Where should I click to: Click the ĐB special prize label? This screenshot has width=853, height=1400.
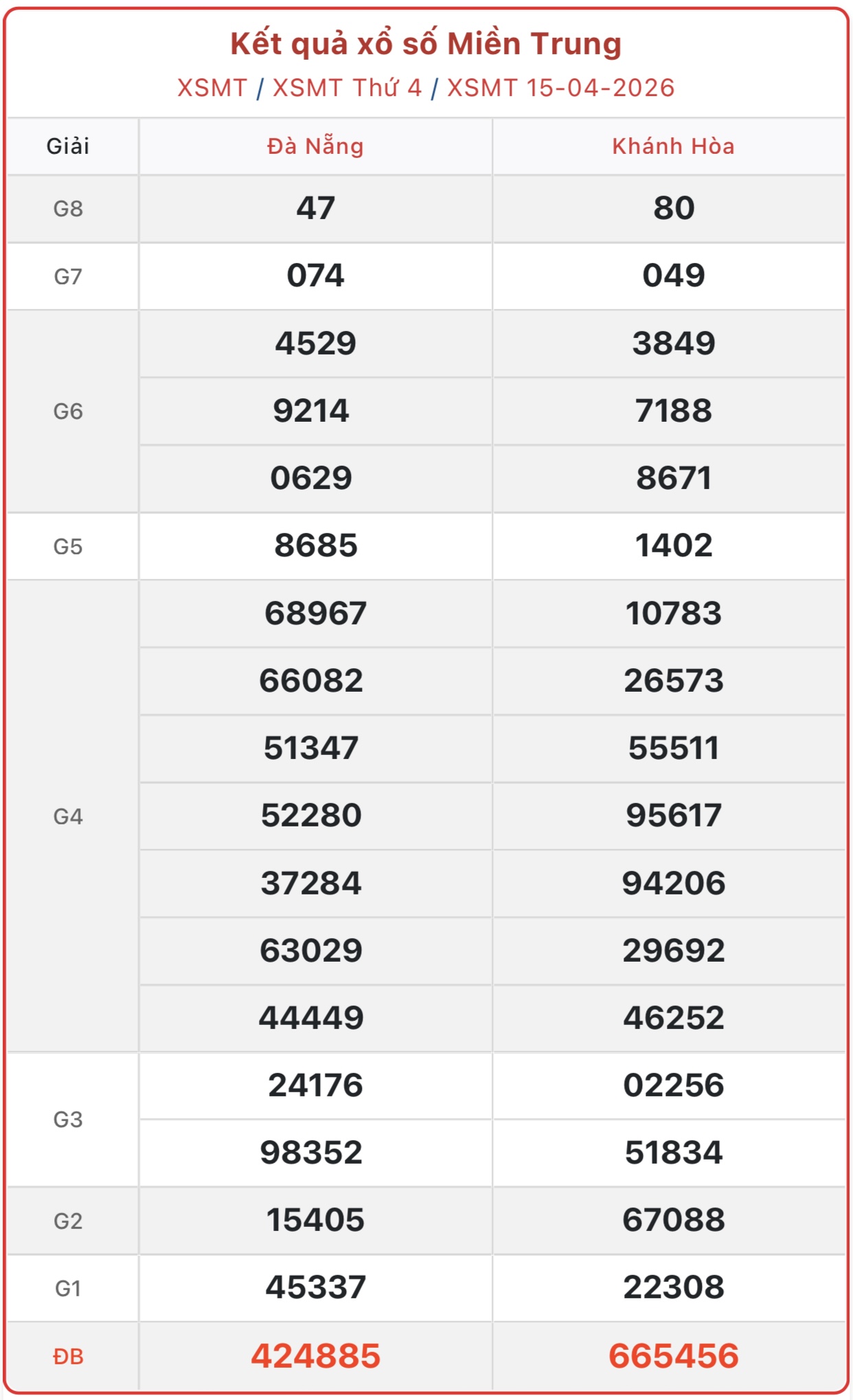(x=68, y=1357)
